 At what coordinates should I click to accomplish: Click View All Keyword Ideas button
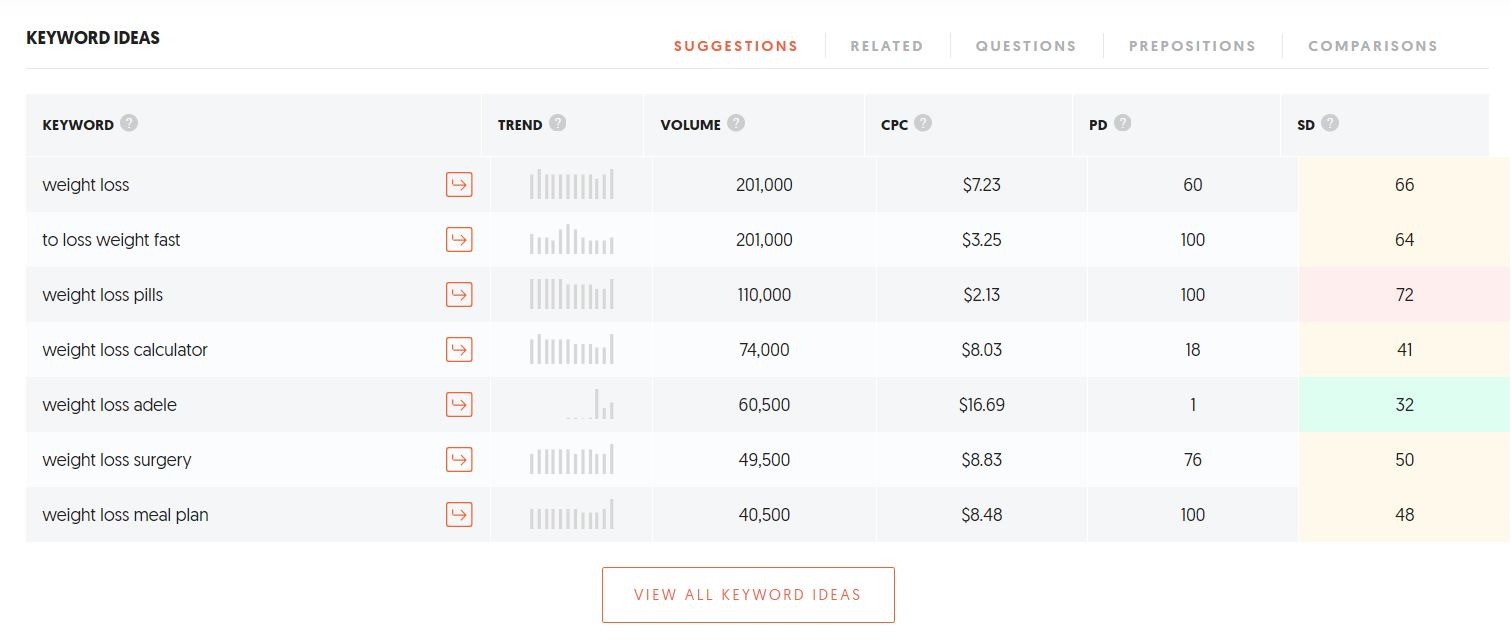(x=748, y=595)
